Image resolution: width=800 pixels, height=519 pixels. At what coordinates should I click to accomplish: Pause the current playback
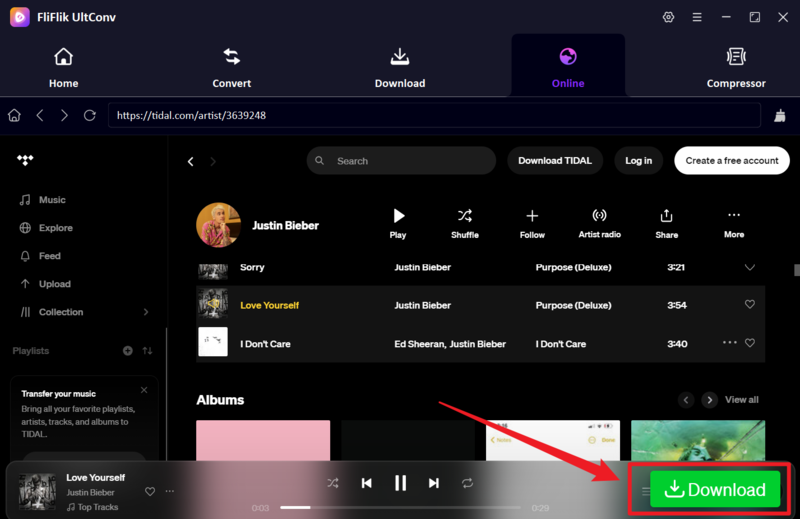pyautogui.click(x=401, y=483)
